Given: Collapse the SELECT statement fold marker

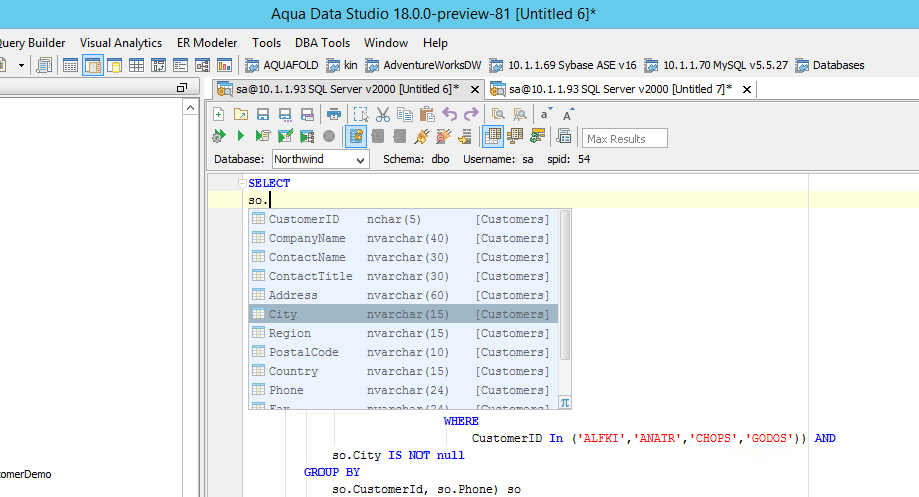Looking at the screenshot, I should [242, 183].
